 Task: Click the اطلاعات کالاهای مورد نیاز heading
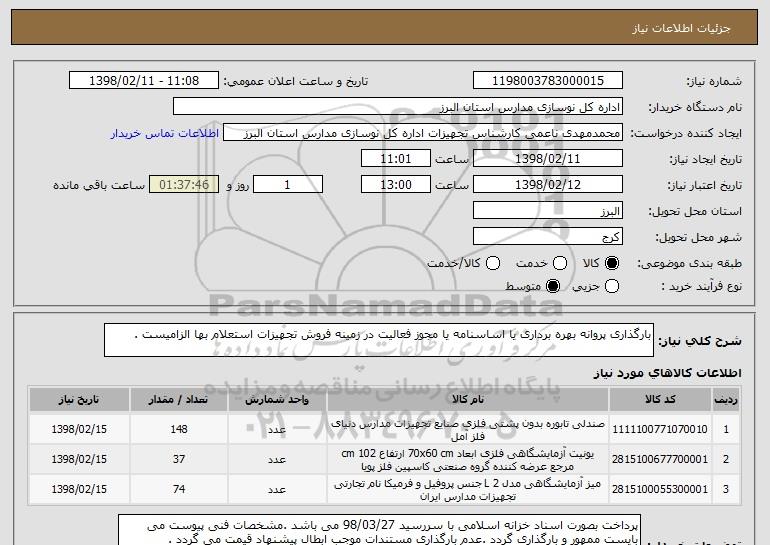667,373
